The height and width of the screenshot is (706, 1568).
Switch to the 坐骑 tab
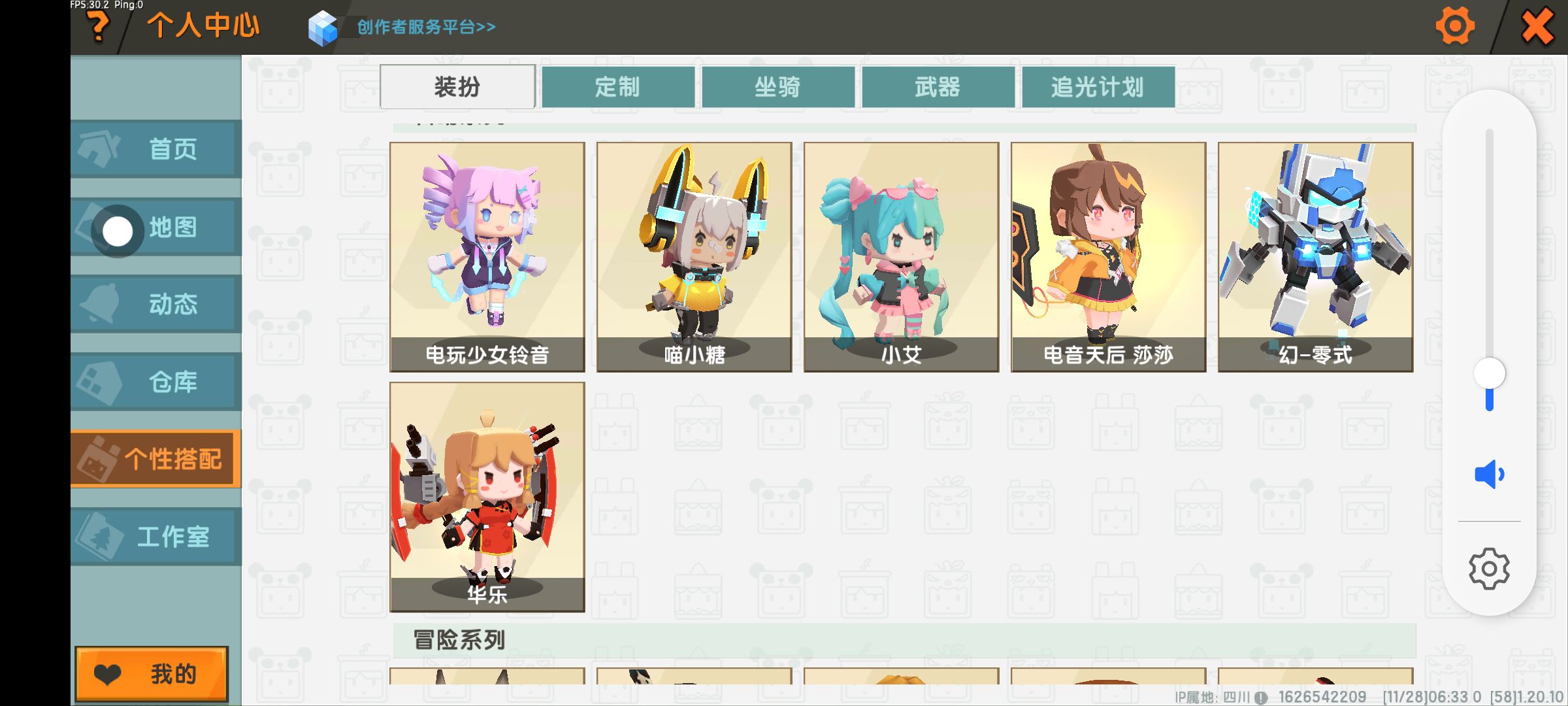(x=778, y=86)
